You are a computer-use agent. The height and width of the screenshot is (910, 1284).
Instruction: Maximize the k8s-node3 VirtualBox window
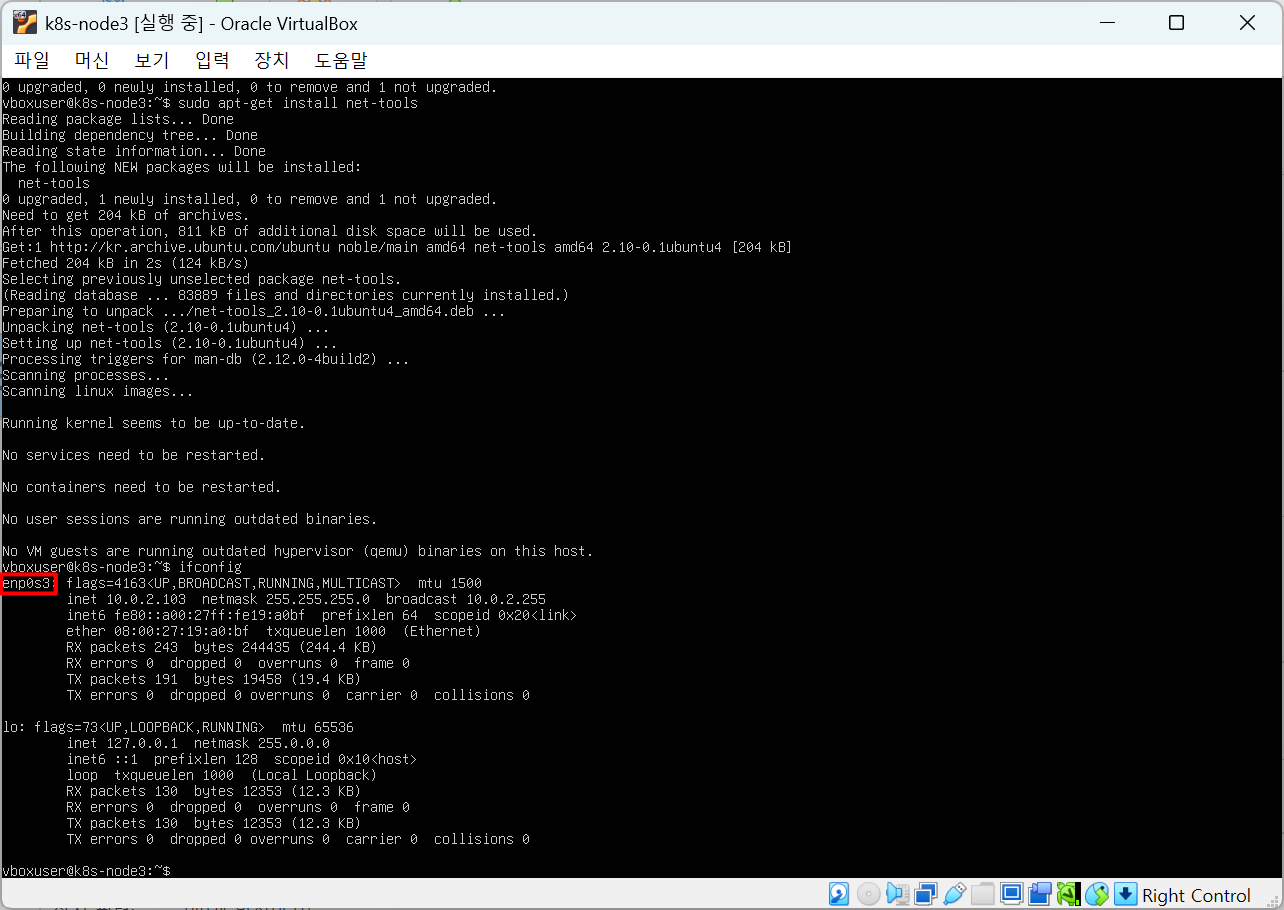pos(1176,23)
